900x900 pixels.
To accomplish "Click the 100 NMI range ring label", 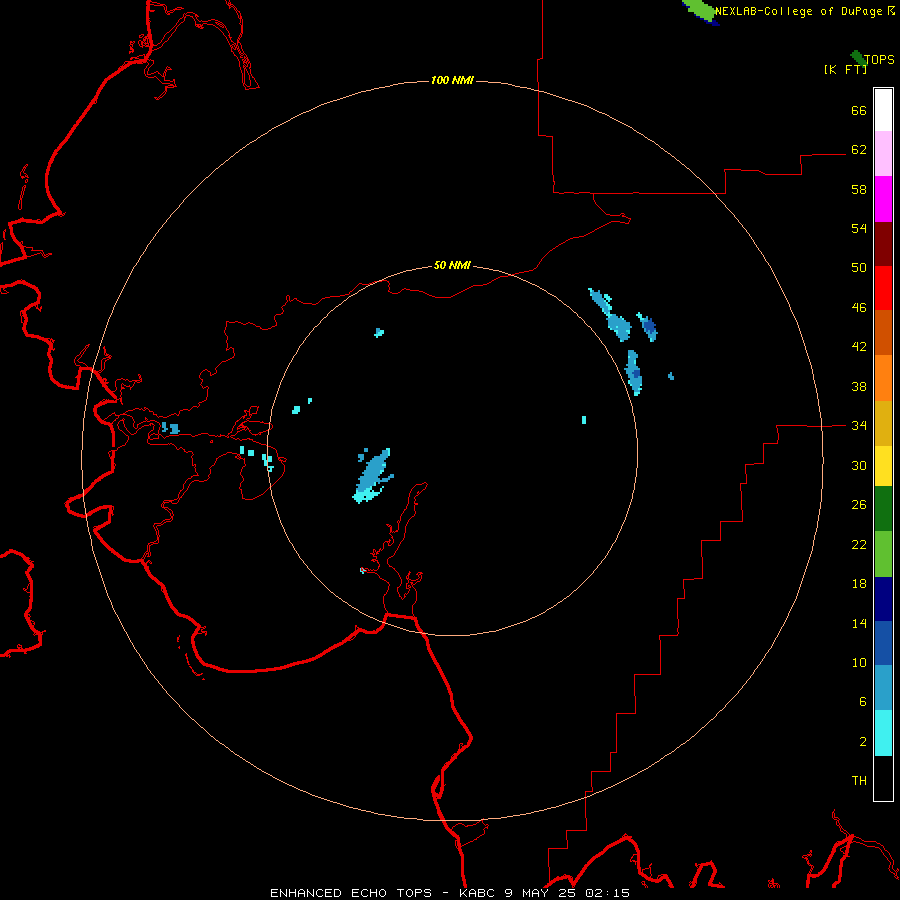I will [452, 80].
